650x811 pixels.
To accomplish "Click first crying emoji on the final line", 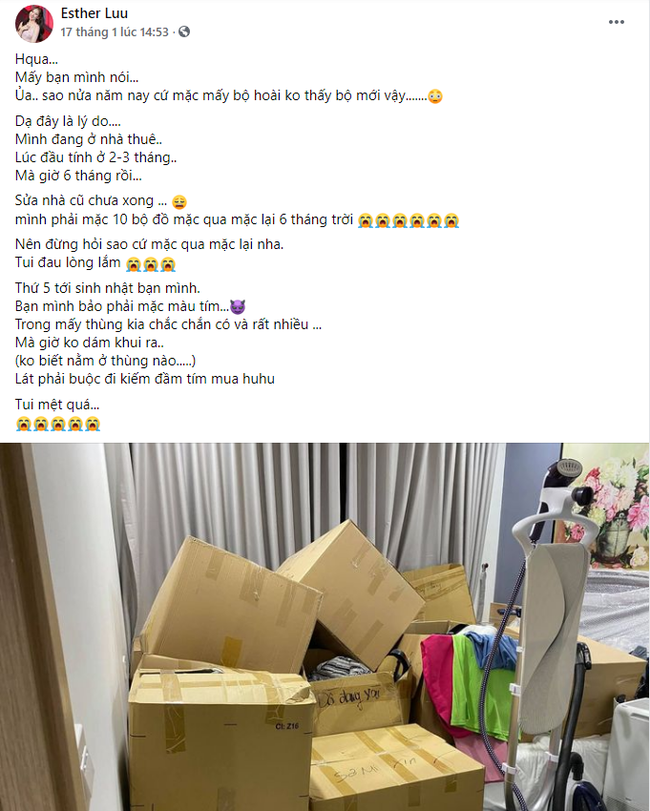I will click(x=23, y=424).
